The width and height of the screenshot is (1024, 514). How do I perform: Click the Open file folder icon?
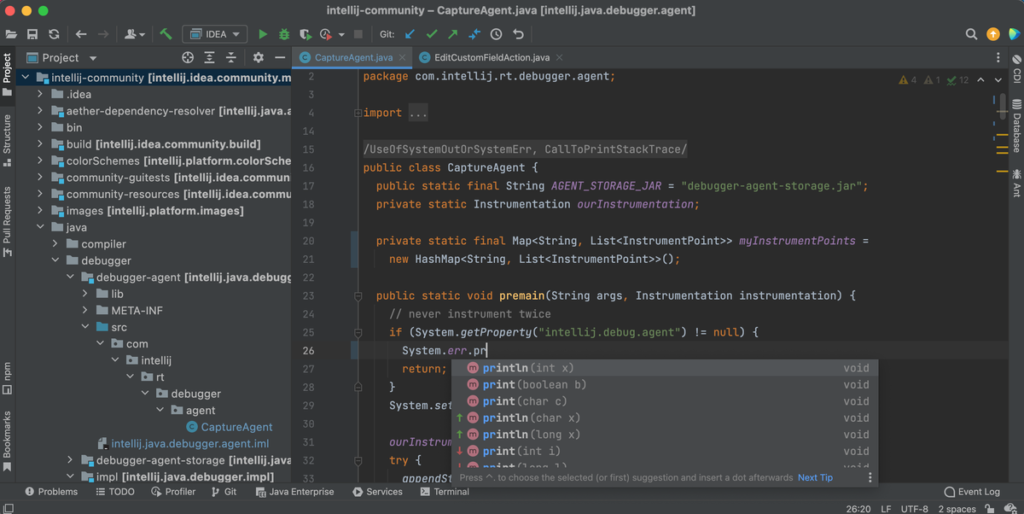[11, 34]
